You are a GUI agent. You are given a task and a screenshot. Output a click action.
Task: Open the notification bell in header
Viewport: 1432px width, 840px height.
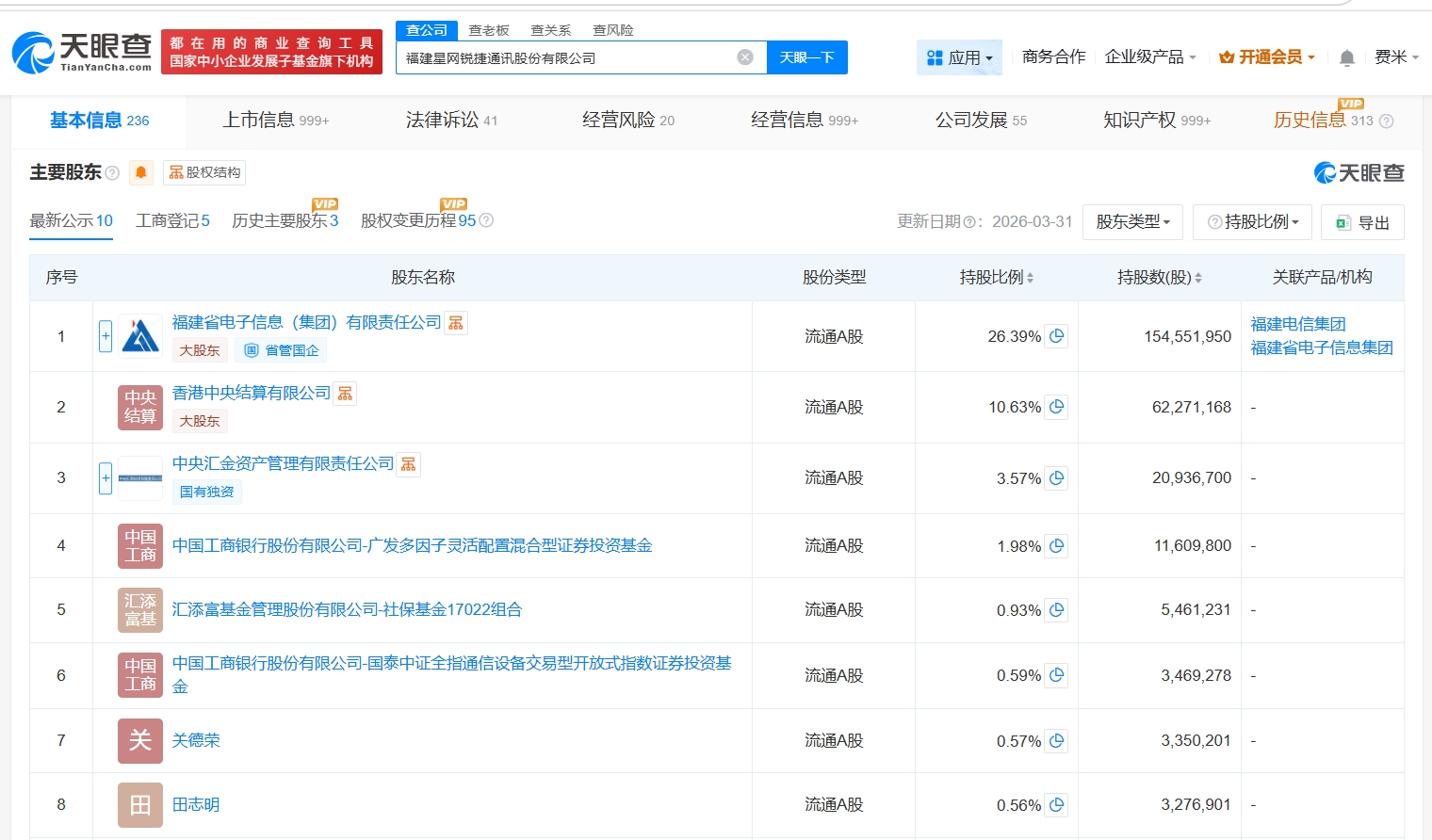(1347, 58)
